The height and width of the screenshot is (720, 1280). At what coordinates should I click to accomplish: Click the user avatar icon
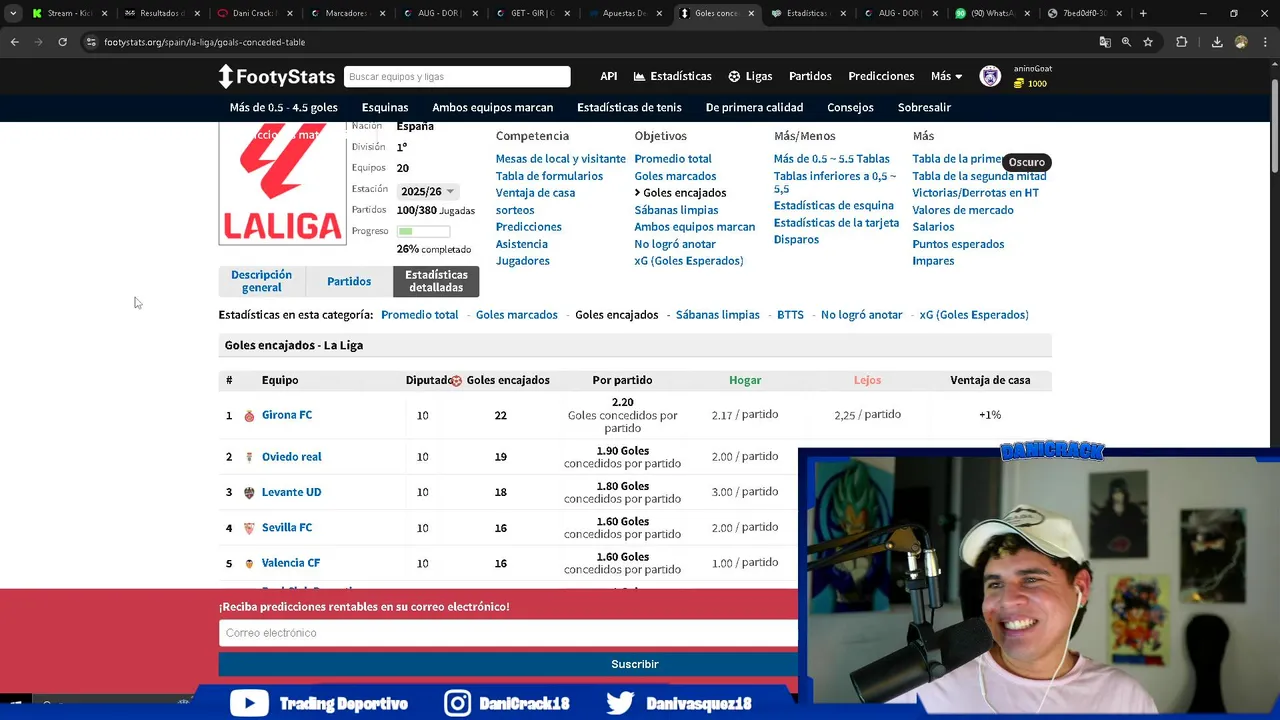point(990,76)
